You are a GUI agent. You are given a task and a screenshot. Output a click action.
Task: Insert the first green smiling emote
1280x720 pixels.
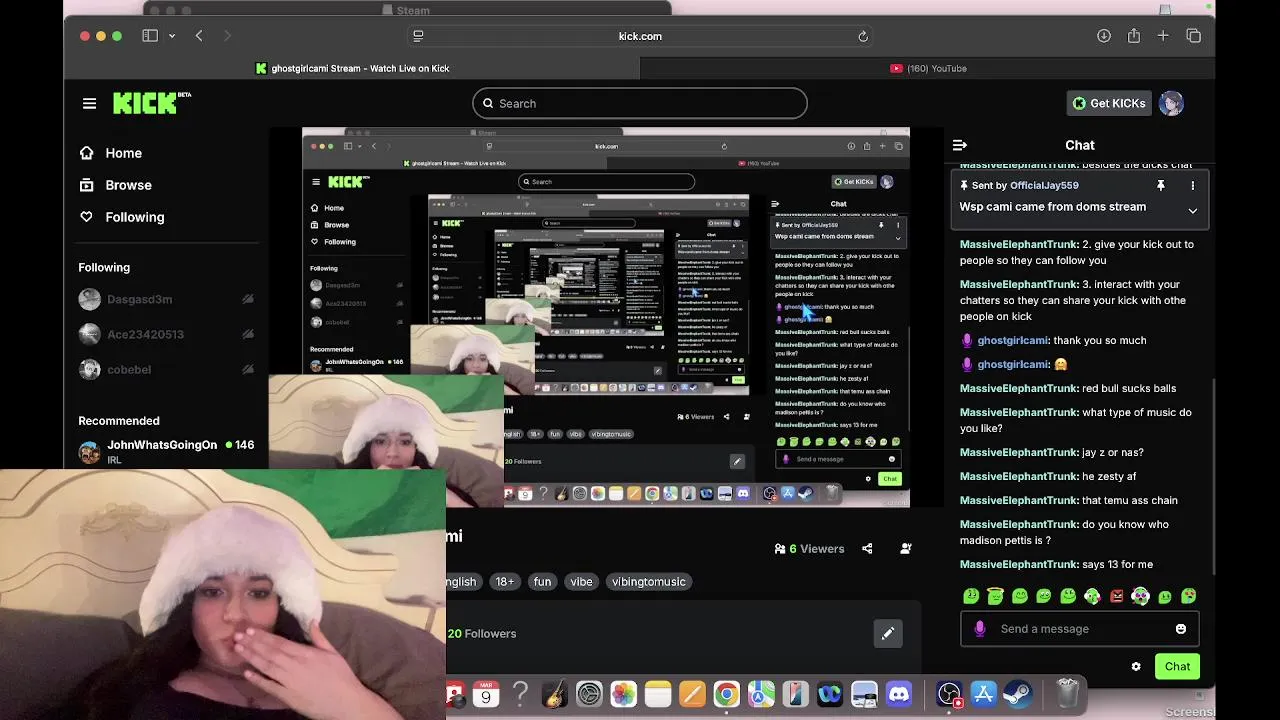point(971,596)
